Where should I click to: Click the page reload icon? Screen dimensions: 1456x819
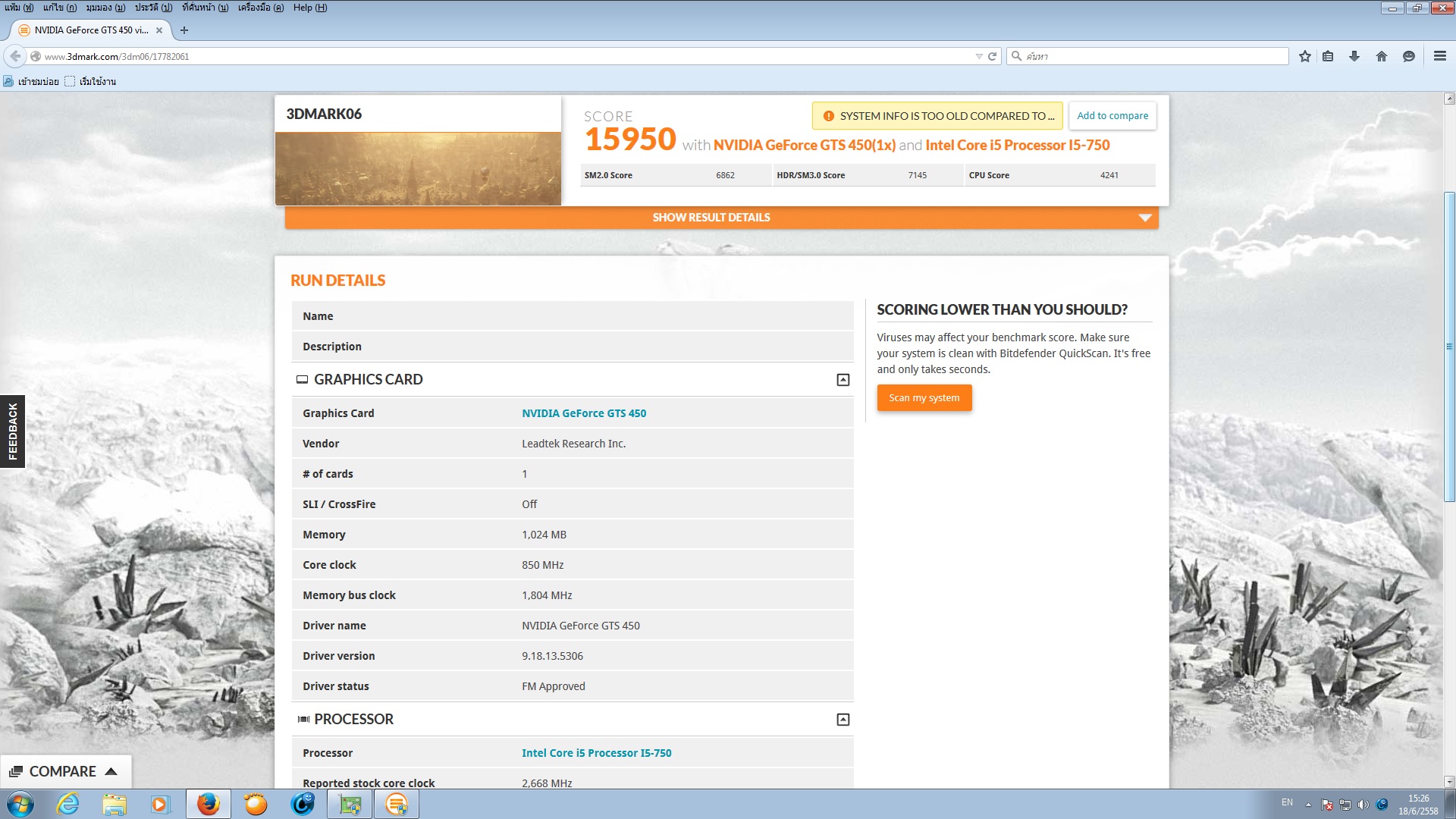pyautogui.click(x=992, y=56)
